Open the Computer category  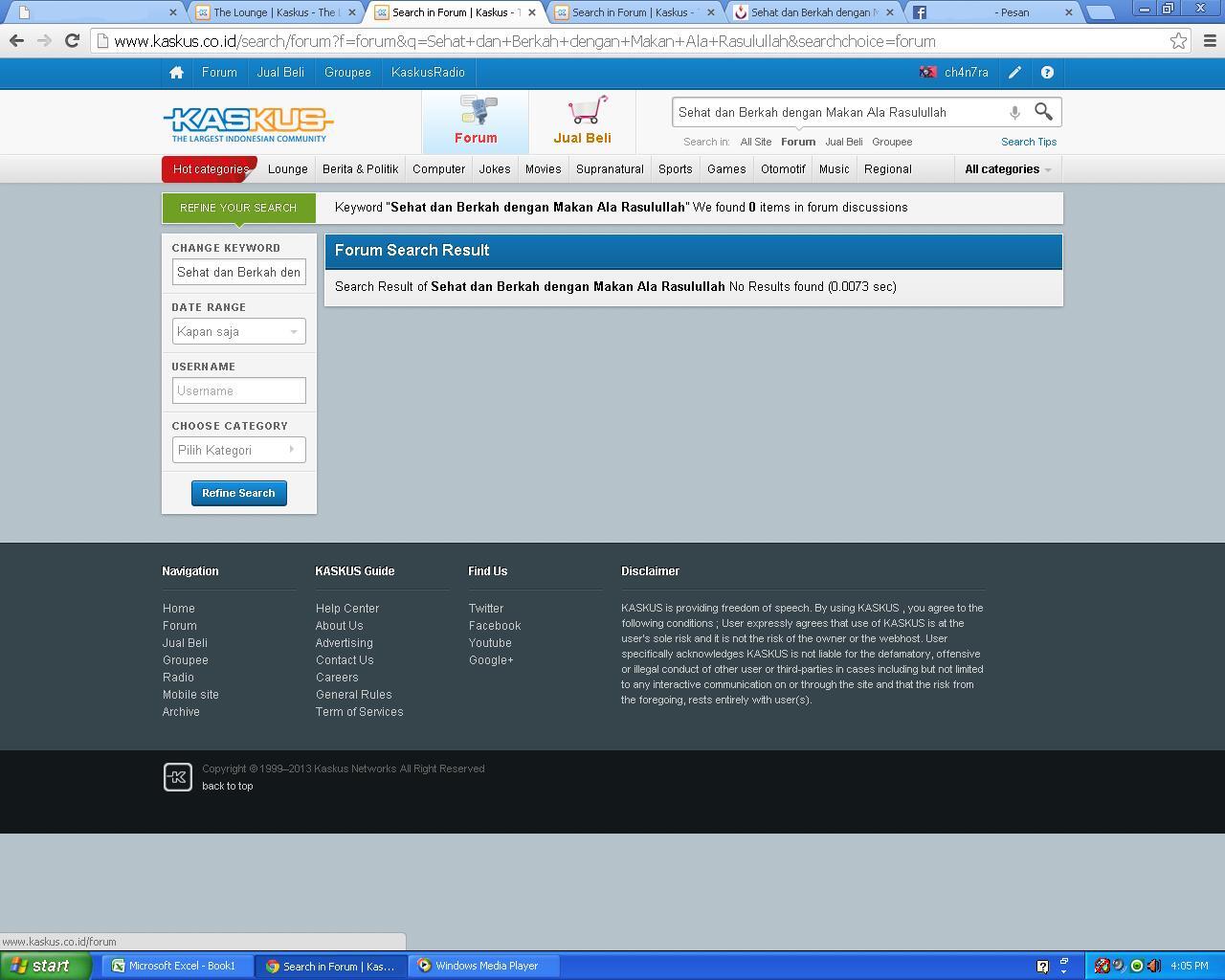pyautogui.click(x=439, y=169)
